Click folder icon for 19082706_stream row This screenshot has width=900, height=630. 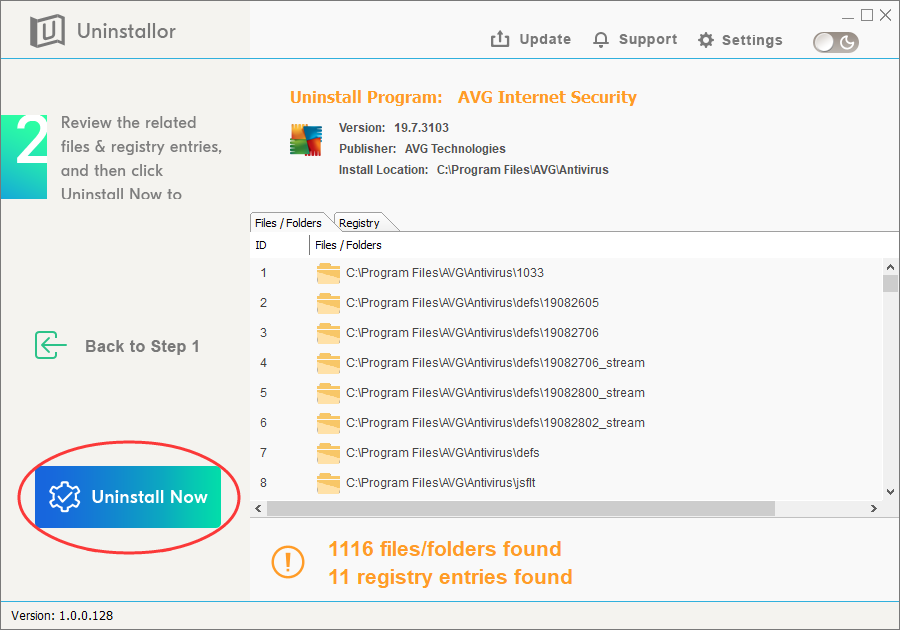(x=328, y=363)
